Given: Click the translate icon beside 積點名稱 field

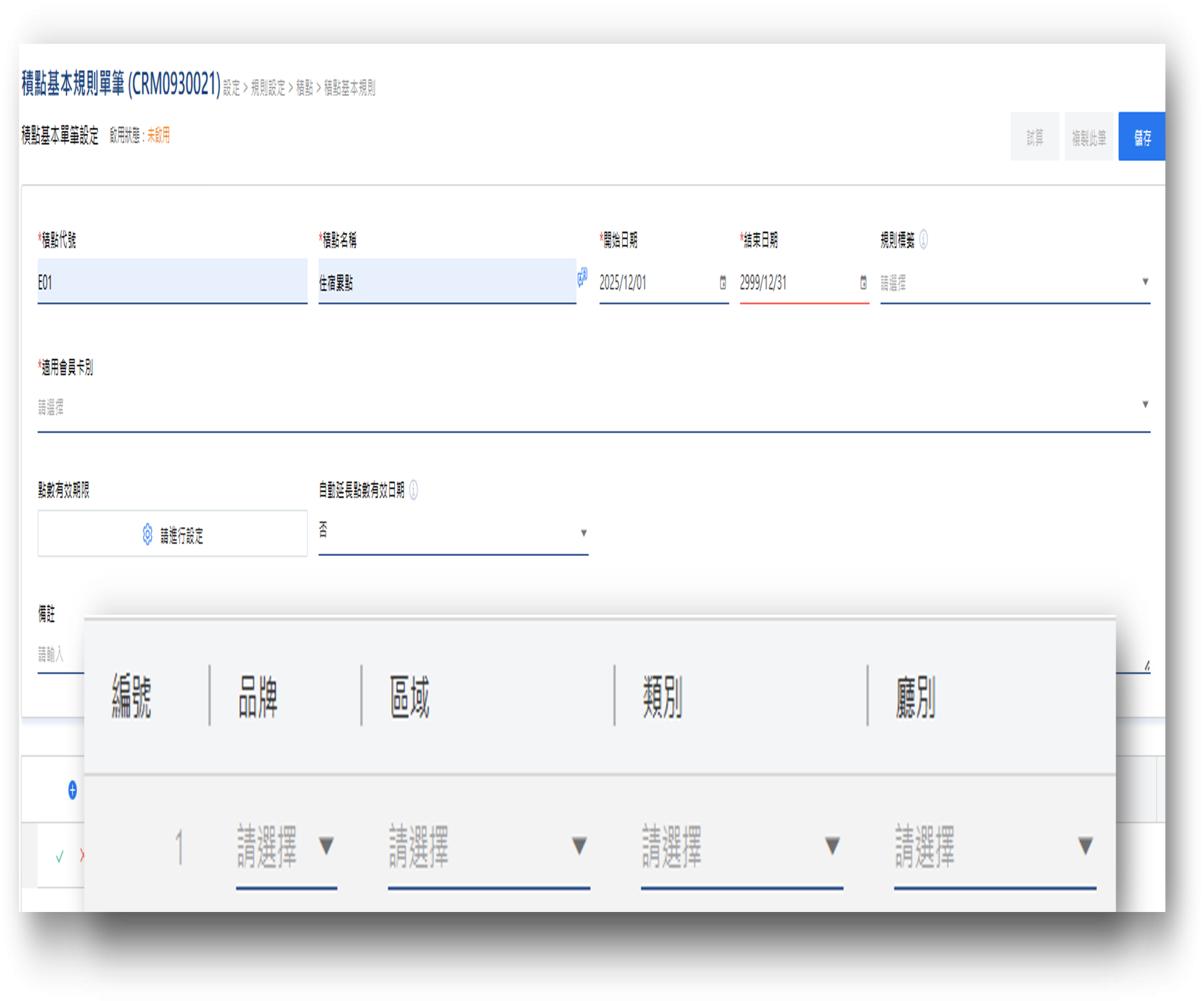Looking at the screenshot, I should (582, 276).
